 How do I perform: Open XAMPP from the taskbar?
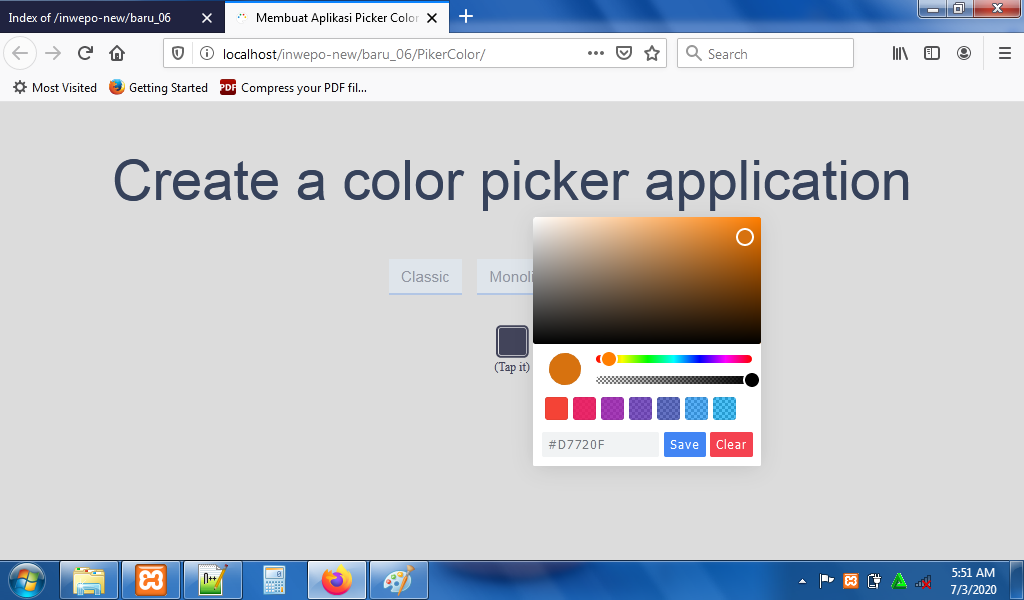click(151, 580)
